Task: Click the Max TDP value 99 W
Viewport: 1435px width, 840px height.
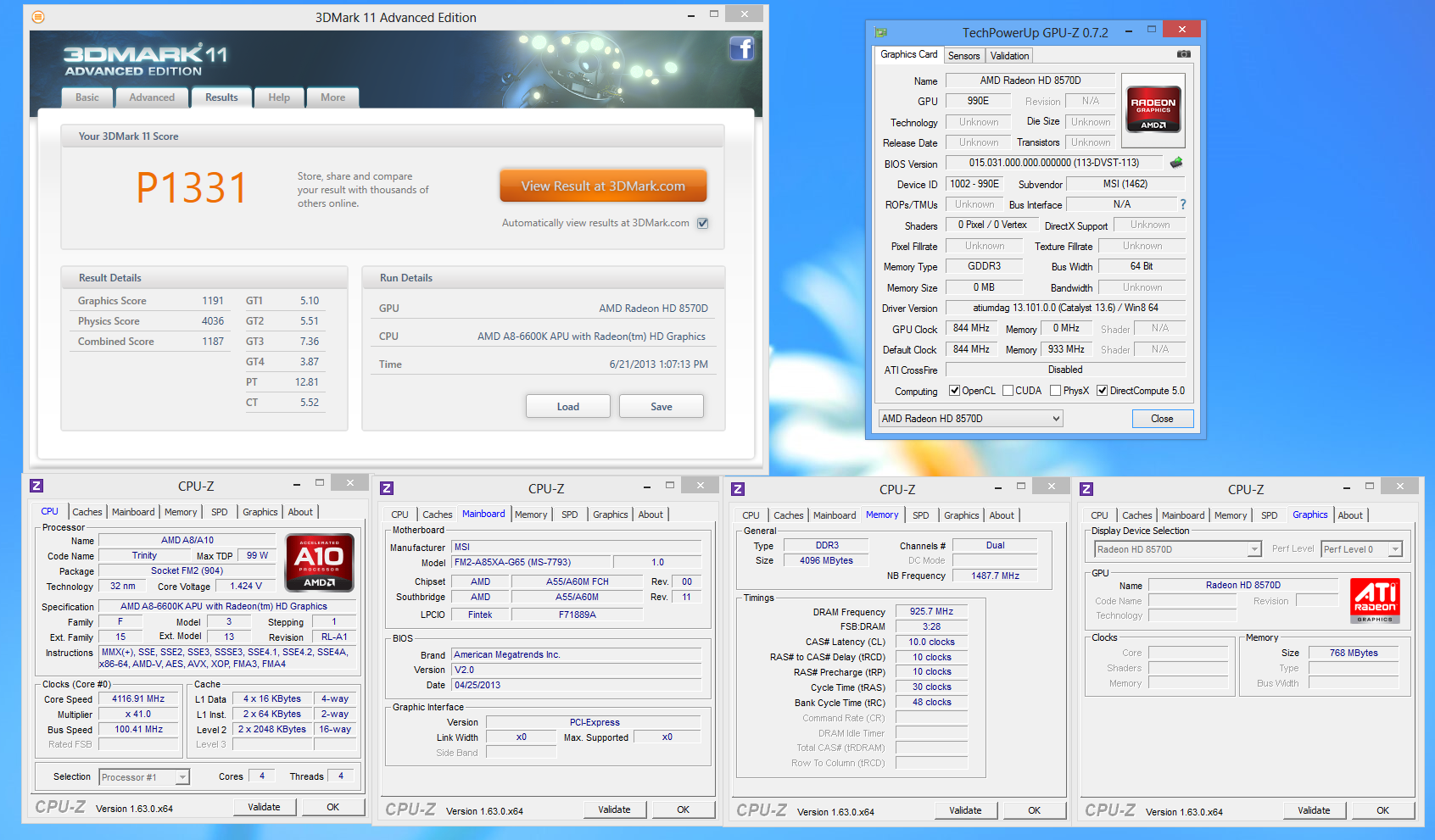Action: pos(257,555)
